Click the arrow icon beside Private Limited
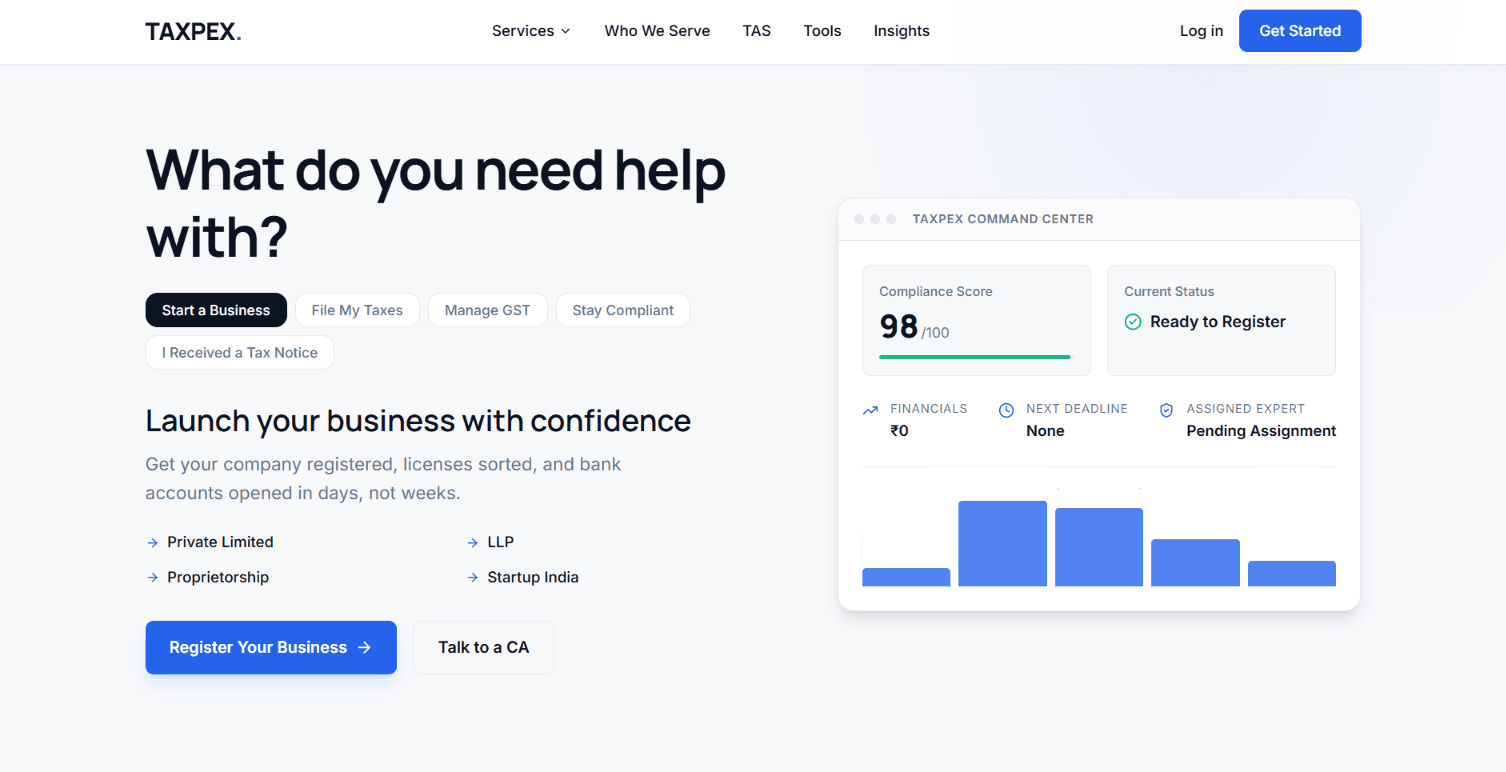The width and height of the screenshot is (1506, 772). coord(153,543)
